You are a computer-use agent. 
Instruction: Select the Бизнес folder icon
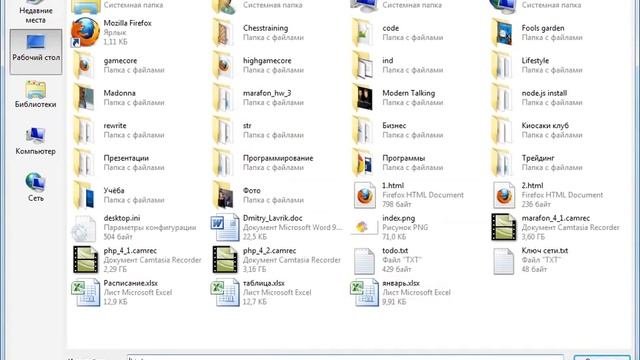pyautogui.click(x=362, y=130)
